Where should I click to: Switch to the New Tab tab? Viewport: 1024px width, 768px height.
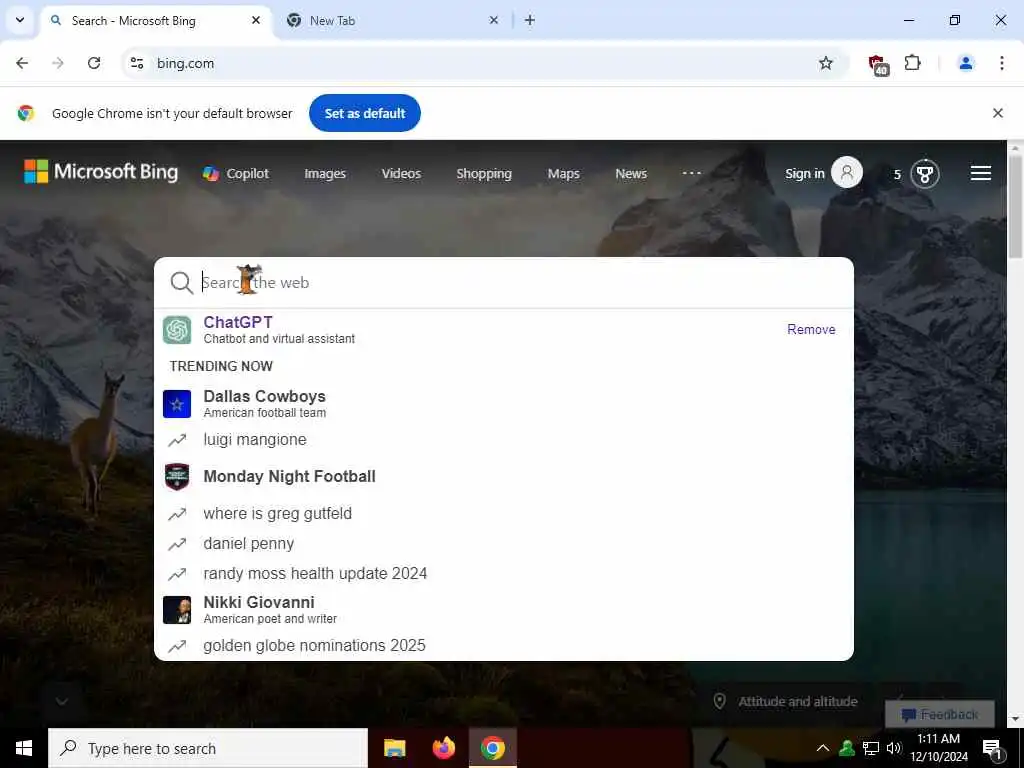coord(394,21)
